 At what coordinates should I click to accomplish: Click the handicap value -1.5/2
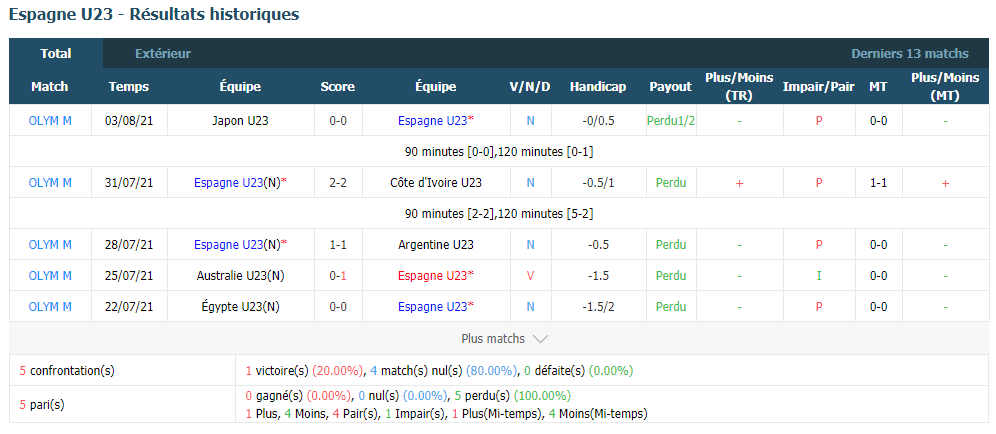click(598, 306)
